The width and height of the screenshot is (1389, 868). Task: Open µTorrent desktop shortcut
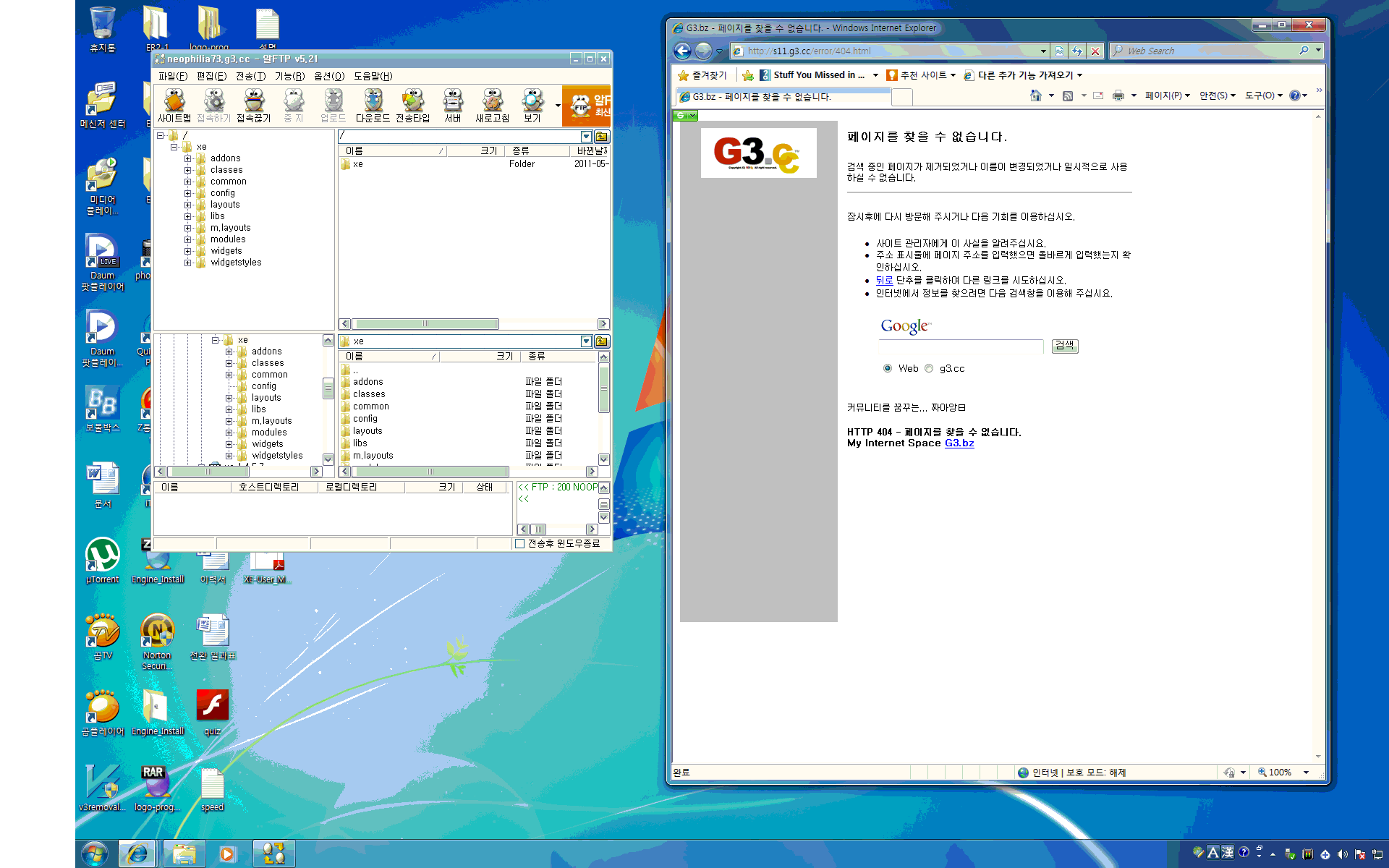click(x=103, y=561)
